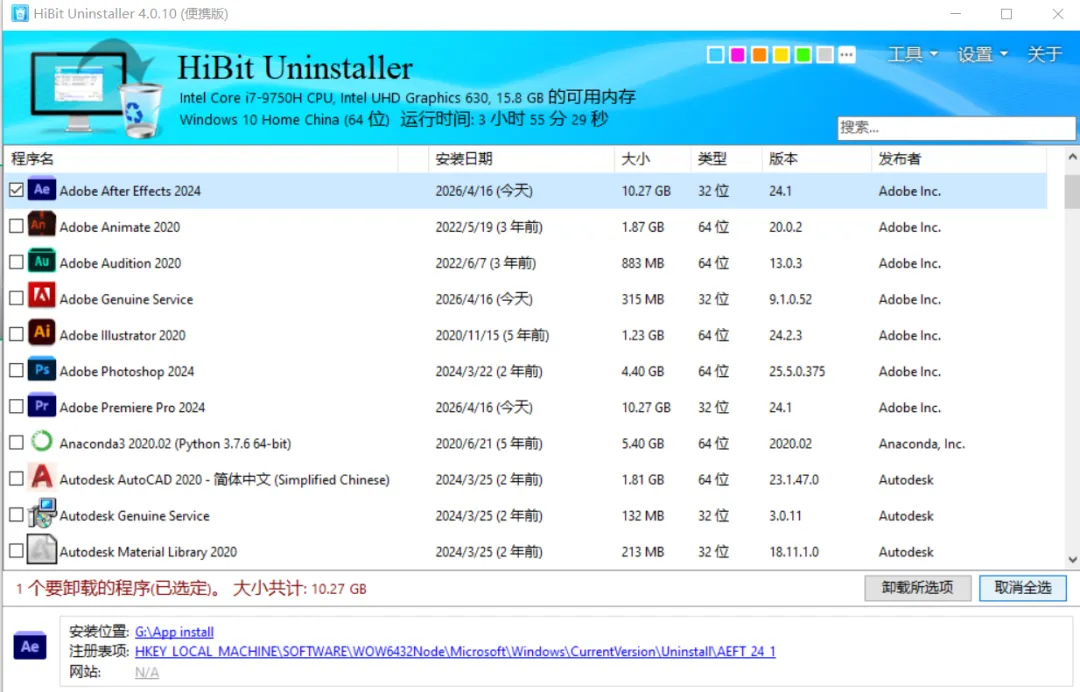Viewport: 1080px width, 692px height.
Task: Select the Anaconda3 2020.02 (Python 3.7.6 64-bit) row
Action: pos(526,443)
